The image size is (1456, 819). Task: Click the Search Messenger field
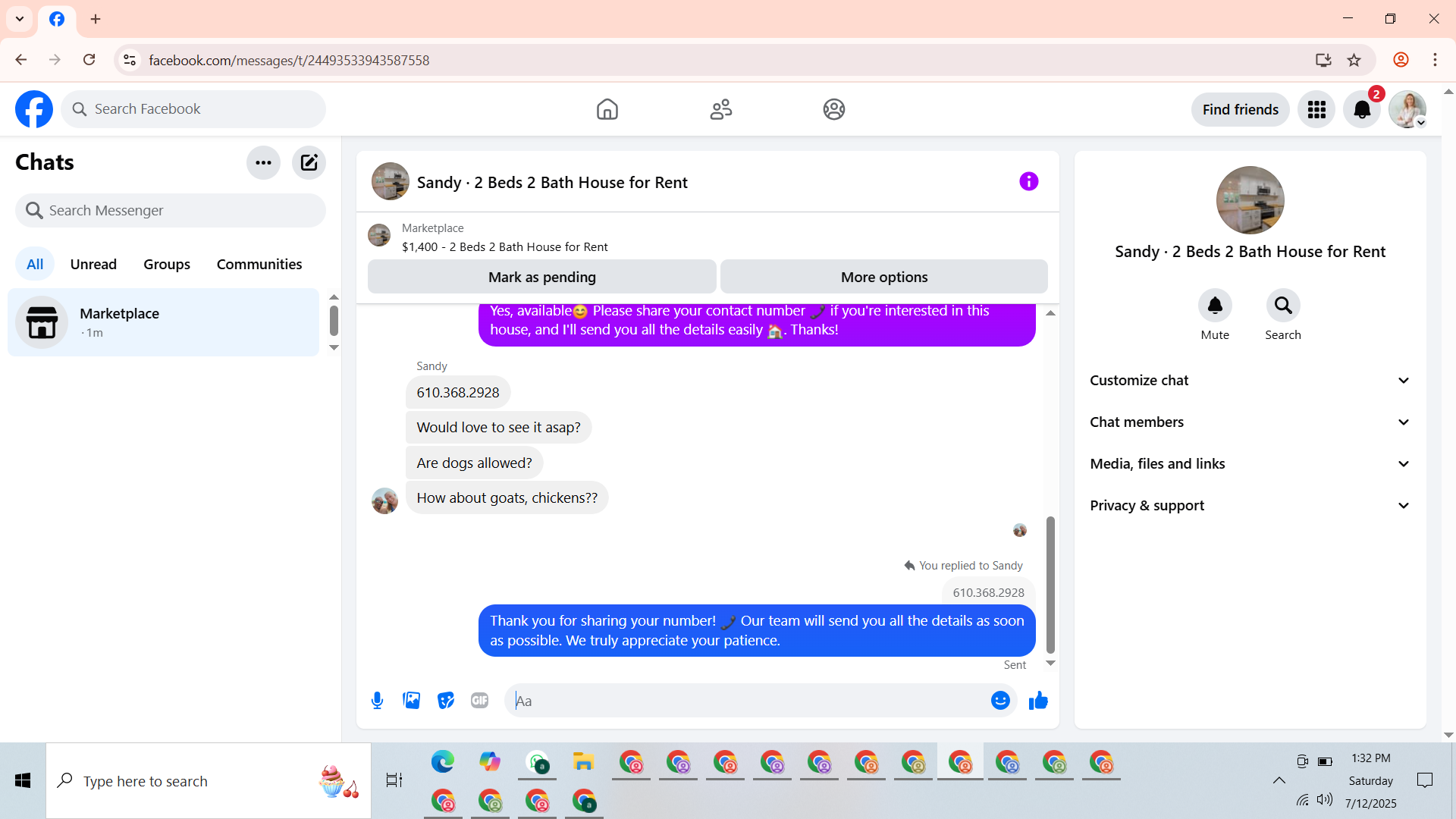[x=171, y=211]
